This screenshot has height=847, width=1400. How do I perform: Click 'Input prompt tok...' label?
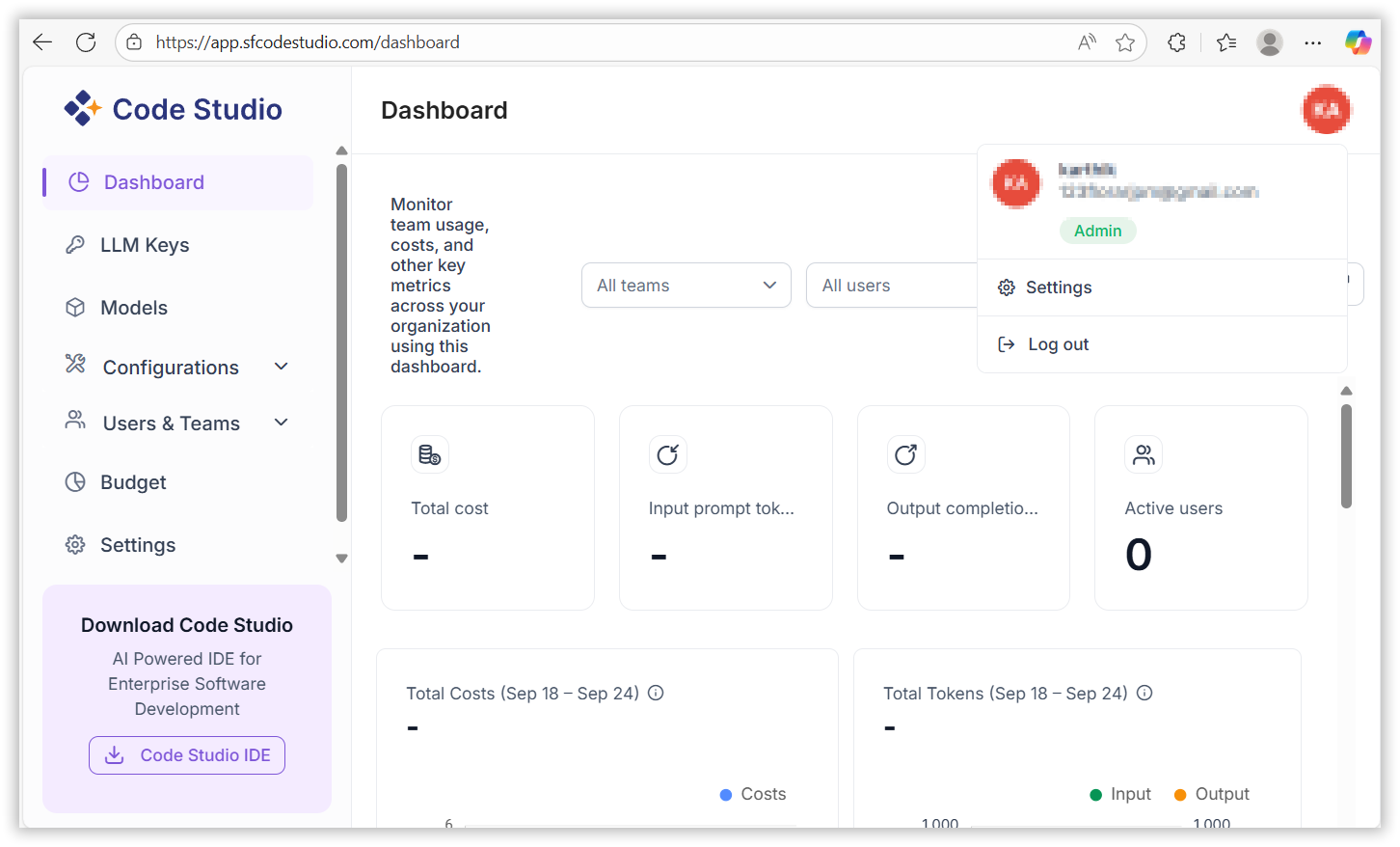721,508
